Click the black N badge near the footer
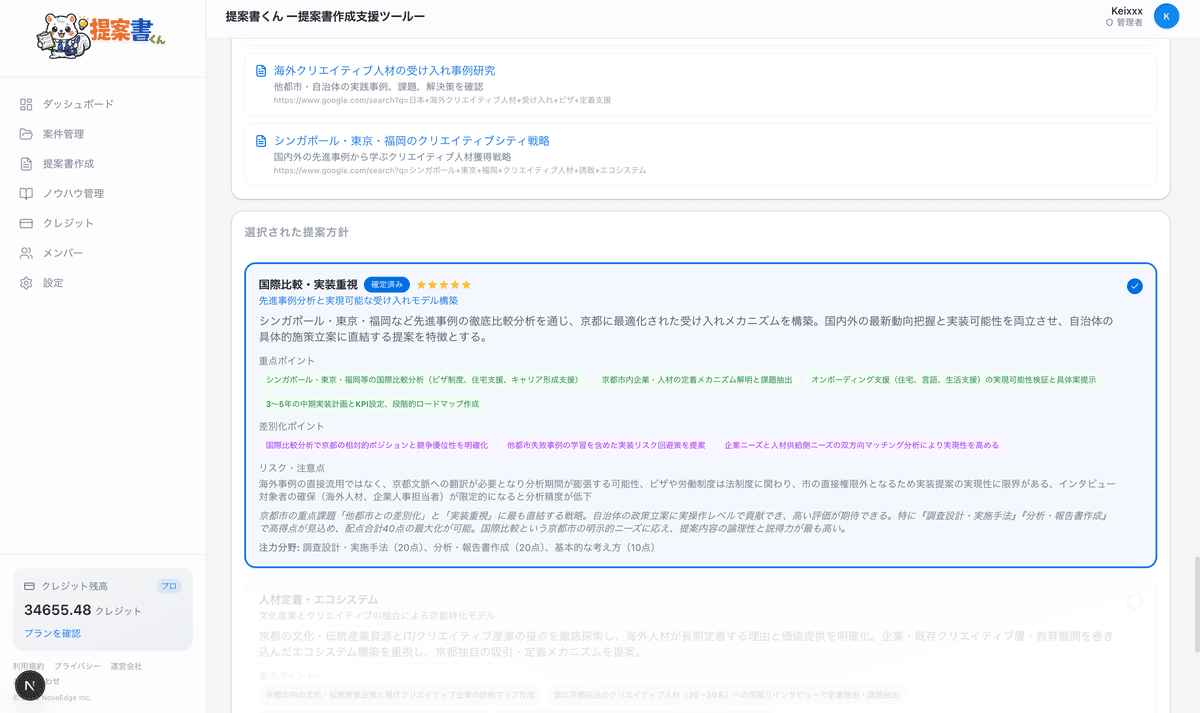This screenshot has width=1200, height=713. click(x=29, y=685)
